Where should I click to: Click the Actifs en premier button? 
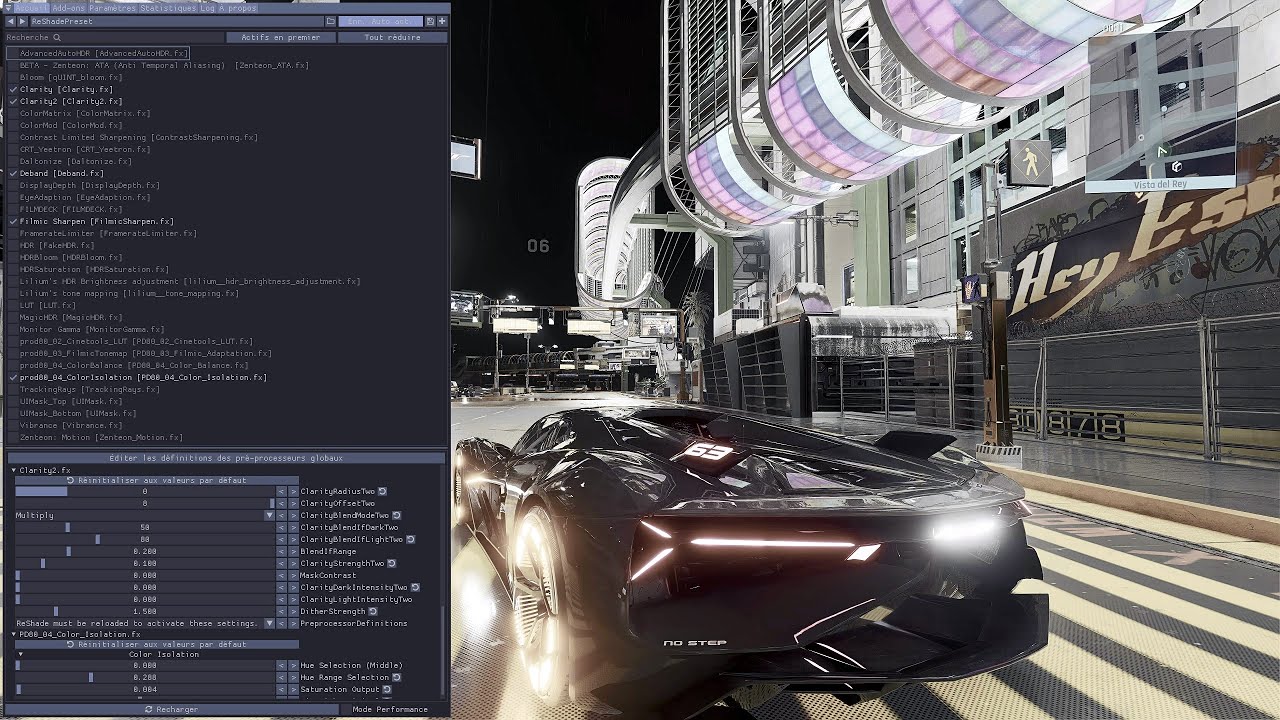point(281,38)
